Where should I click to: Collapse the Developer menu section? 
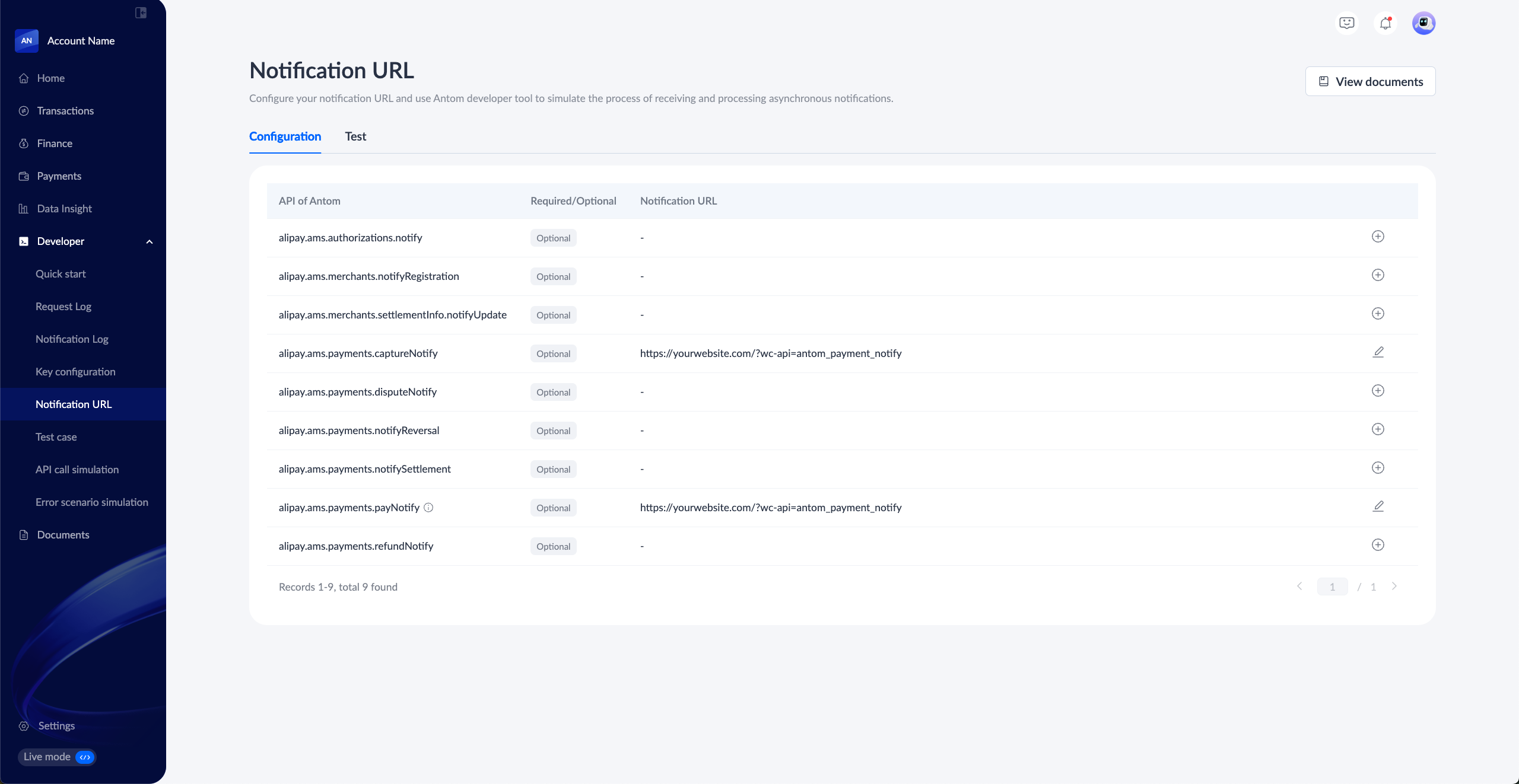[x=150, y=242]
